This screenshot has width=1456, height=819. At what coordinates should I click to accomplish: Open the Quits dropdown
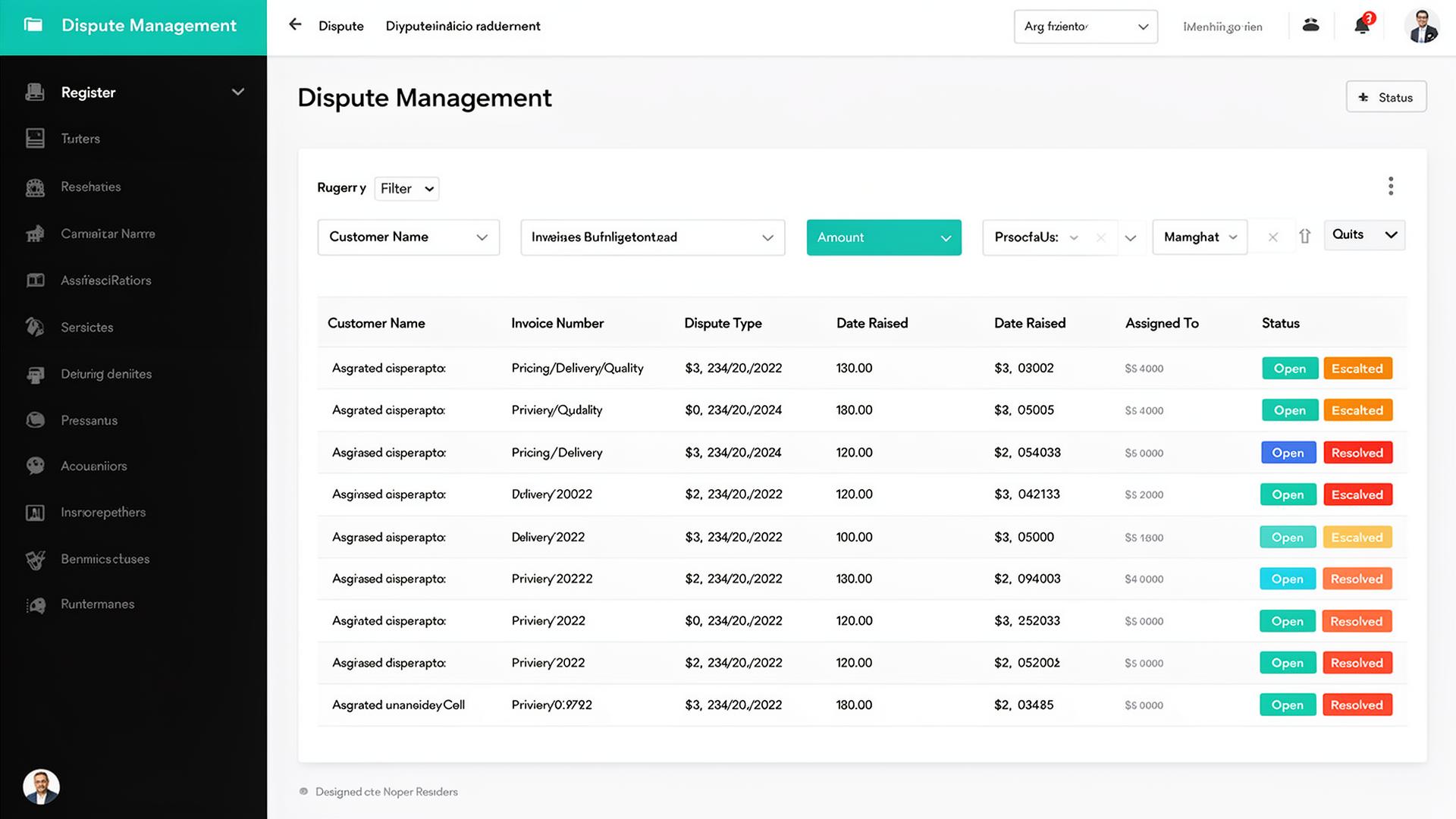coord(1364,235)
